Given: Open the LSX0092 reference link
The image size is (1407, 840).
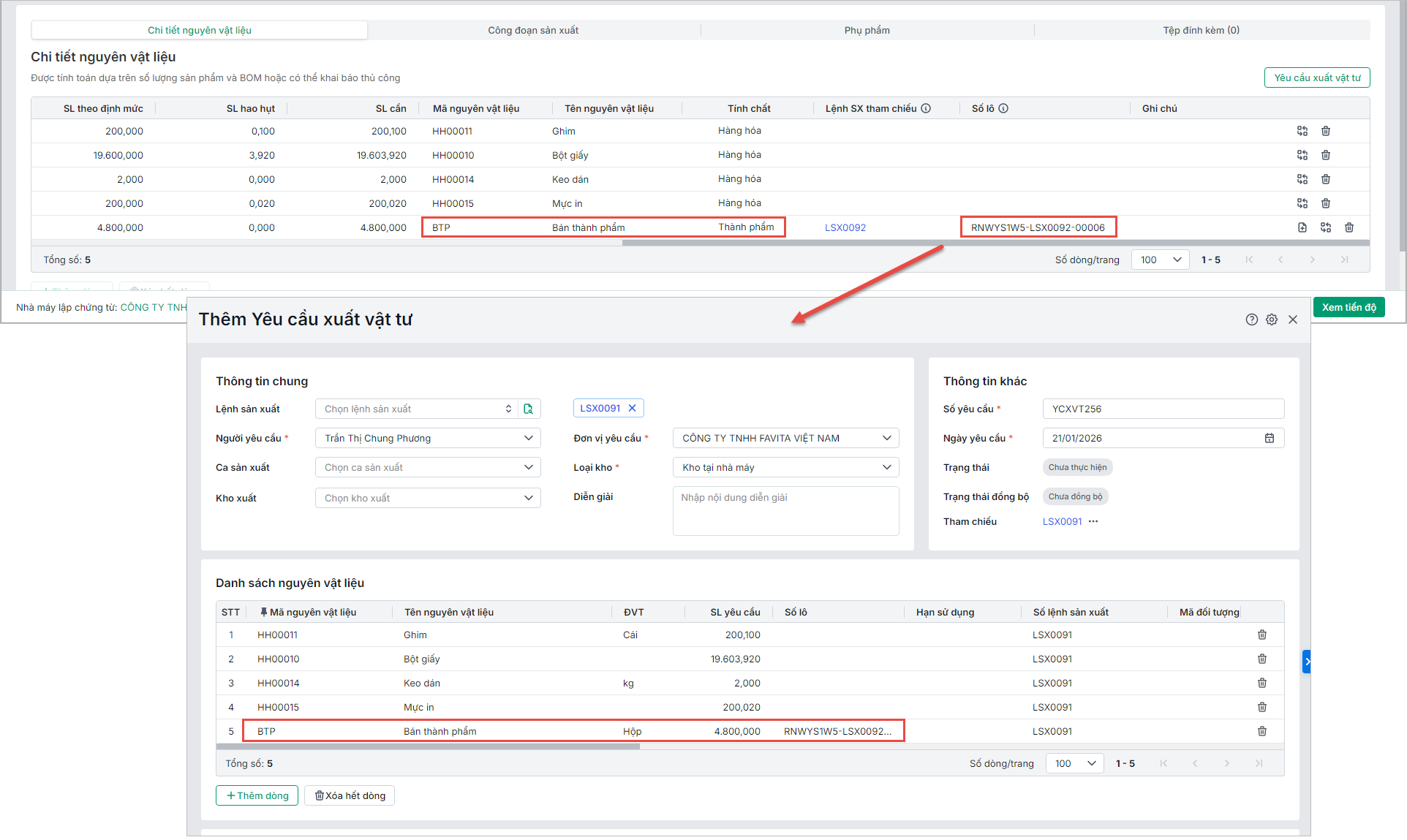Looking at the screenshot, I should pyautogui.click(x=845, y=227).
